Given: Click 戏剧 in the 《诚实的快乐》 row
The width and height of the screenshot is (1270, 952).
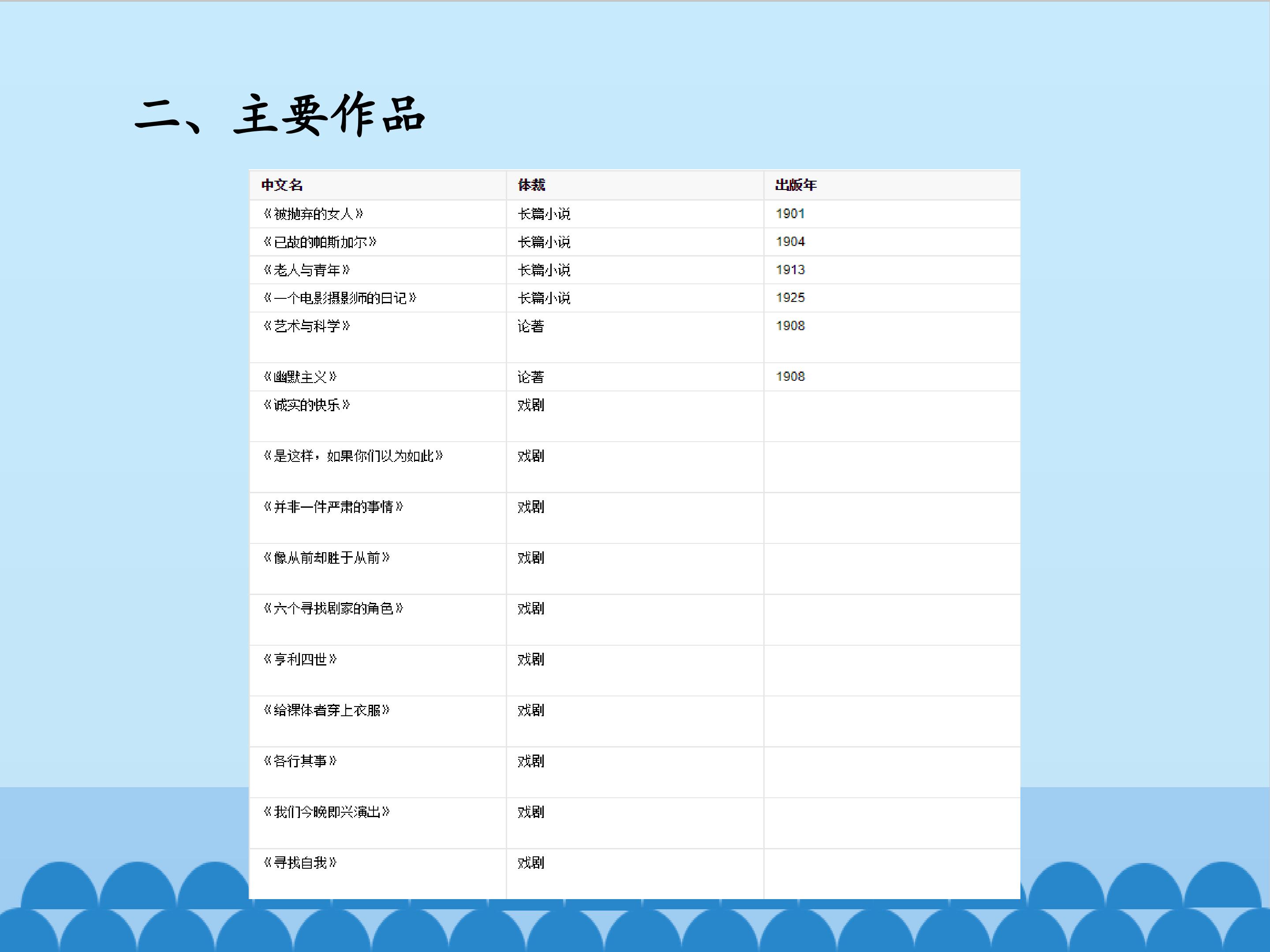Looking at the screenshot, I should point(530,405).
